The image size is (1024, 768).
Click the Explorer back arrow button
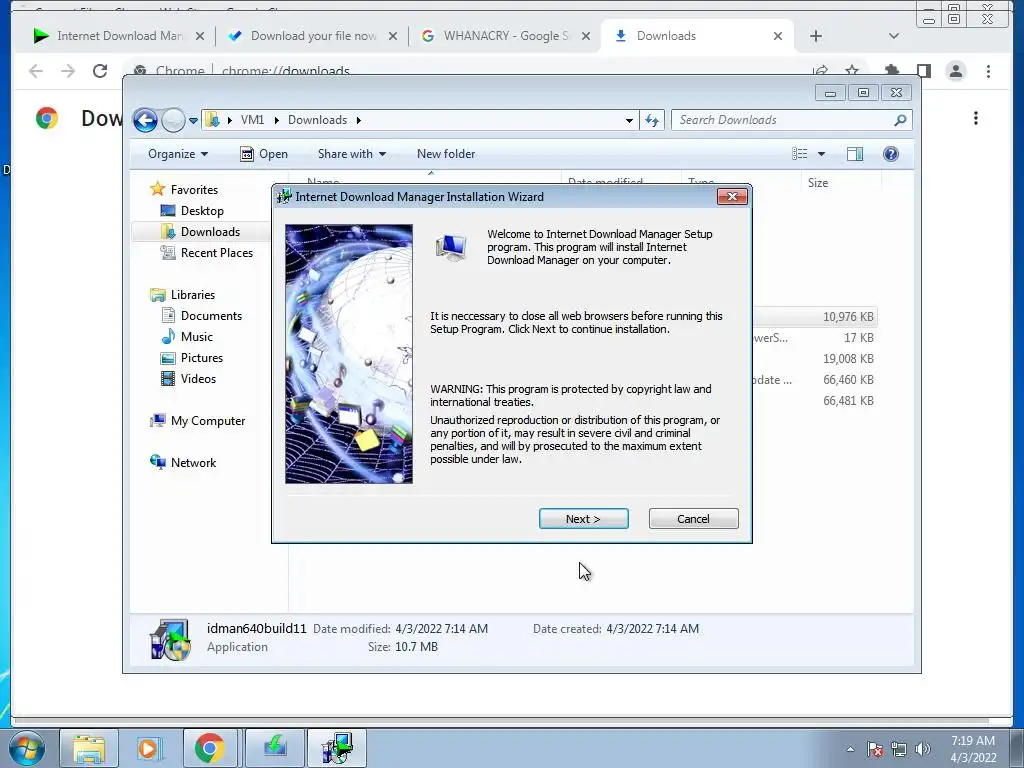[145, 120]
